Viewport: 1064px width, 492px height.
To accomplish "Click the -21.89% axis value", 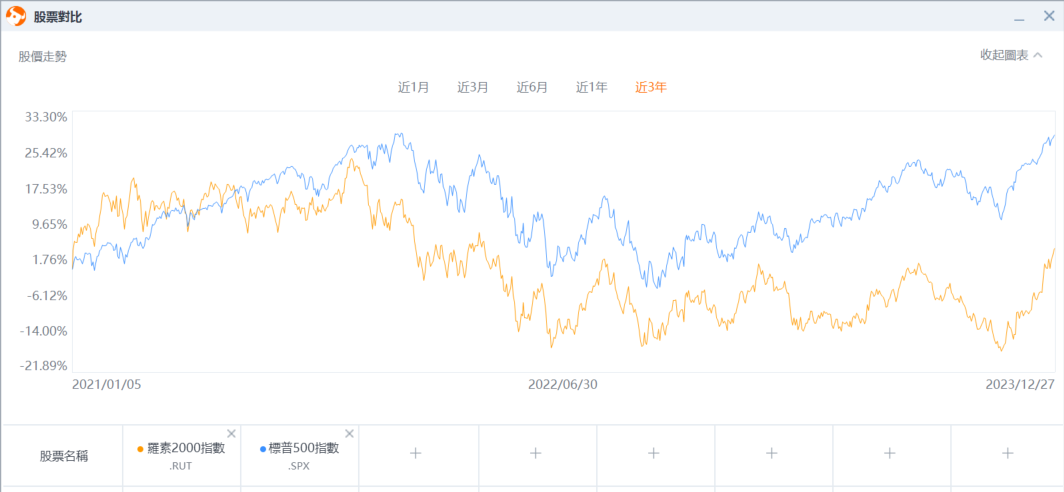I will [x=44, y=366].
